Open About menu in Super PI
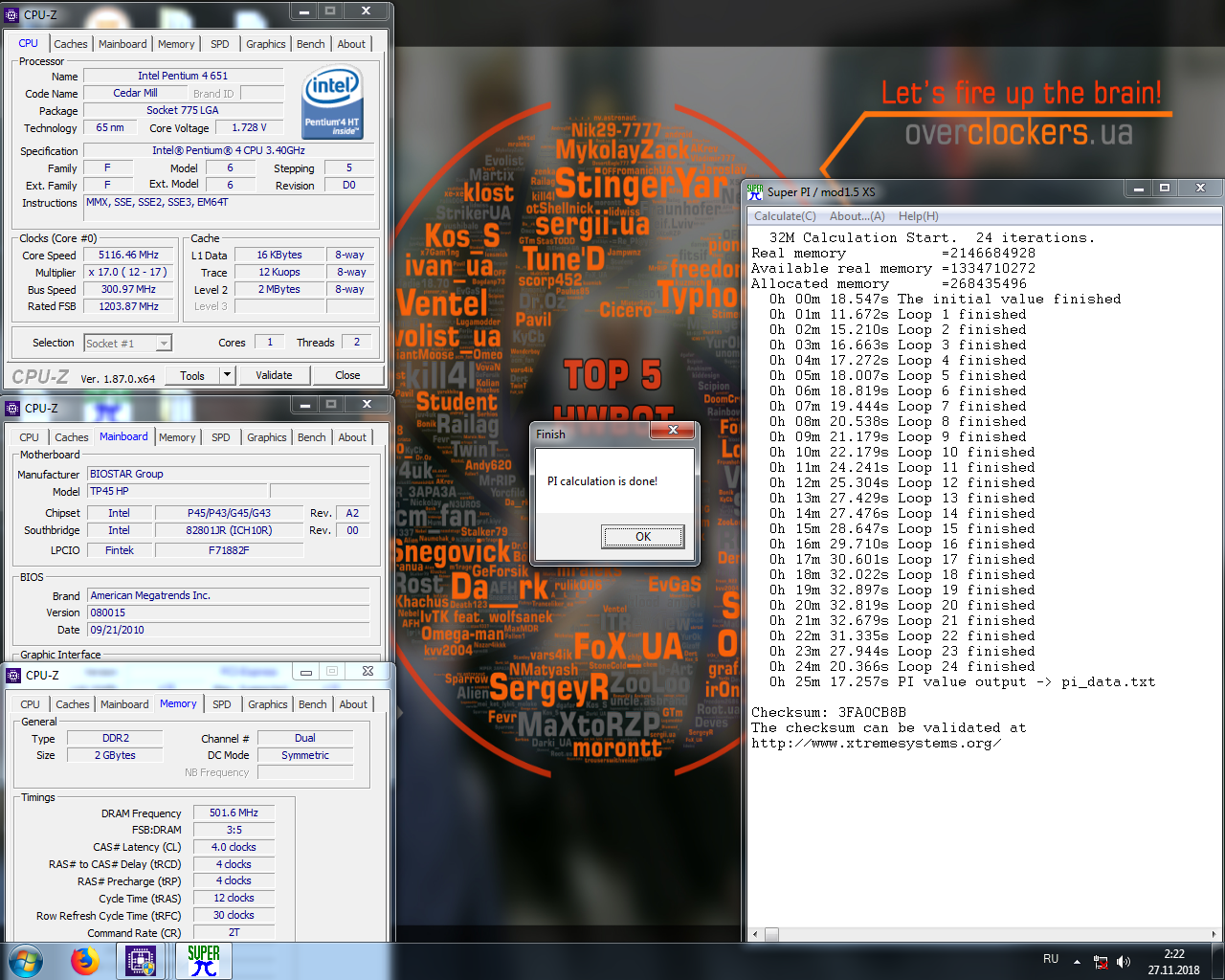1225x980 pixels. tap(857, 216)
